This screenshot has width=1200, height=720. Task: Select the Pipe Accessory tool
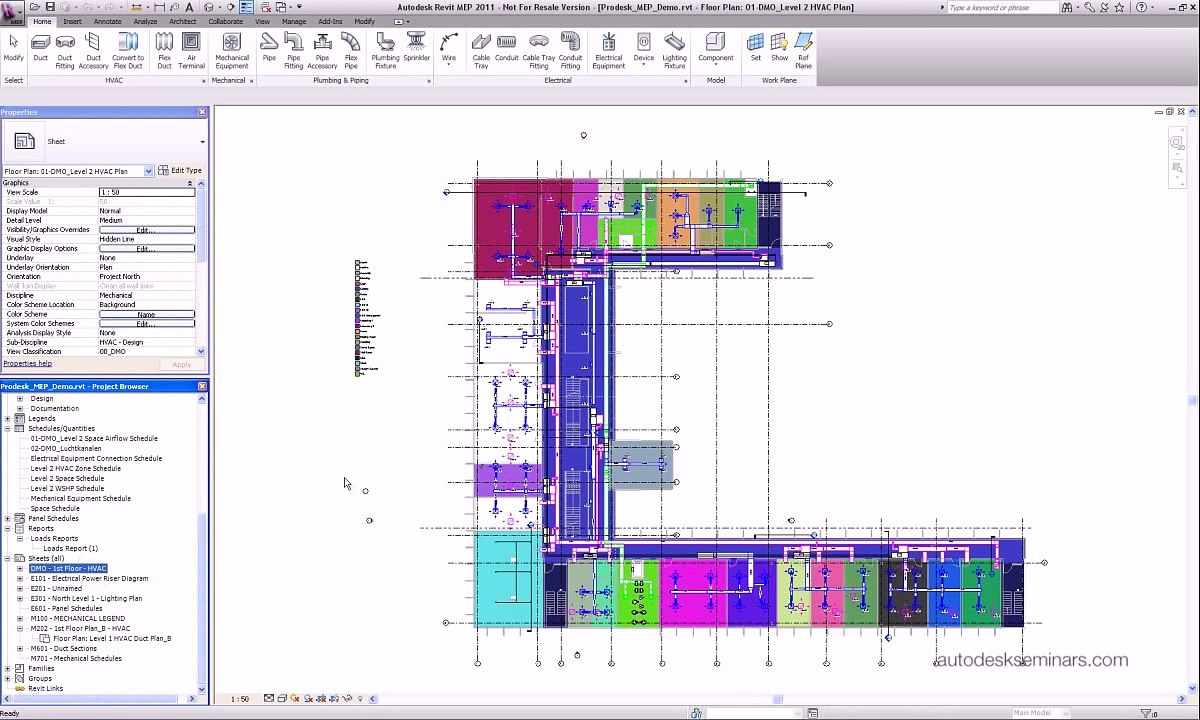(322, 50)
